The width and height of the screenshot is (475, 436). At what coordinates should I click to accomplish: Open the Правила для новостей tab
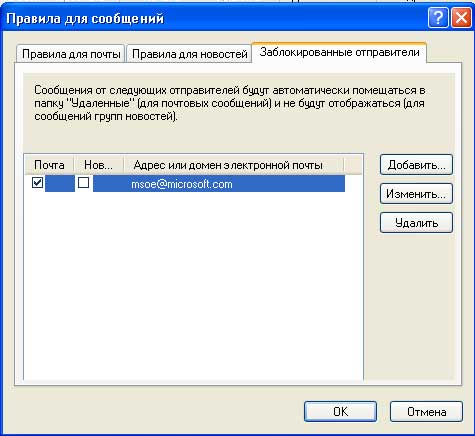click(189, 54)
